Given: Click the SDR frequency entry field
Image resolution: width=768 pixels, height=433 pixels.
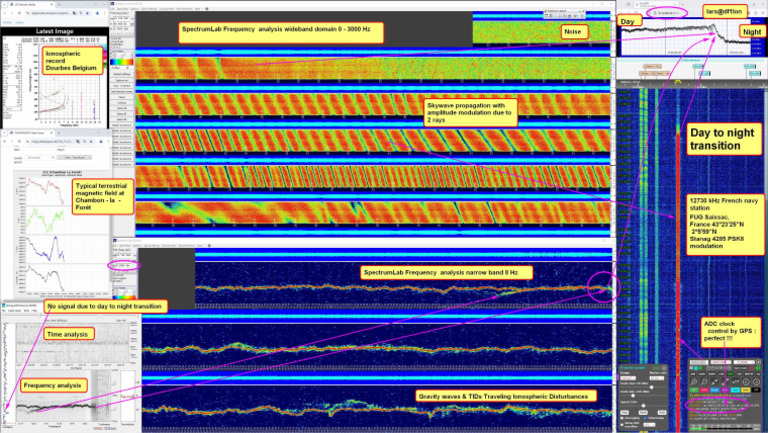Looking at the screenshot, I should coord(699,362).
